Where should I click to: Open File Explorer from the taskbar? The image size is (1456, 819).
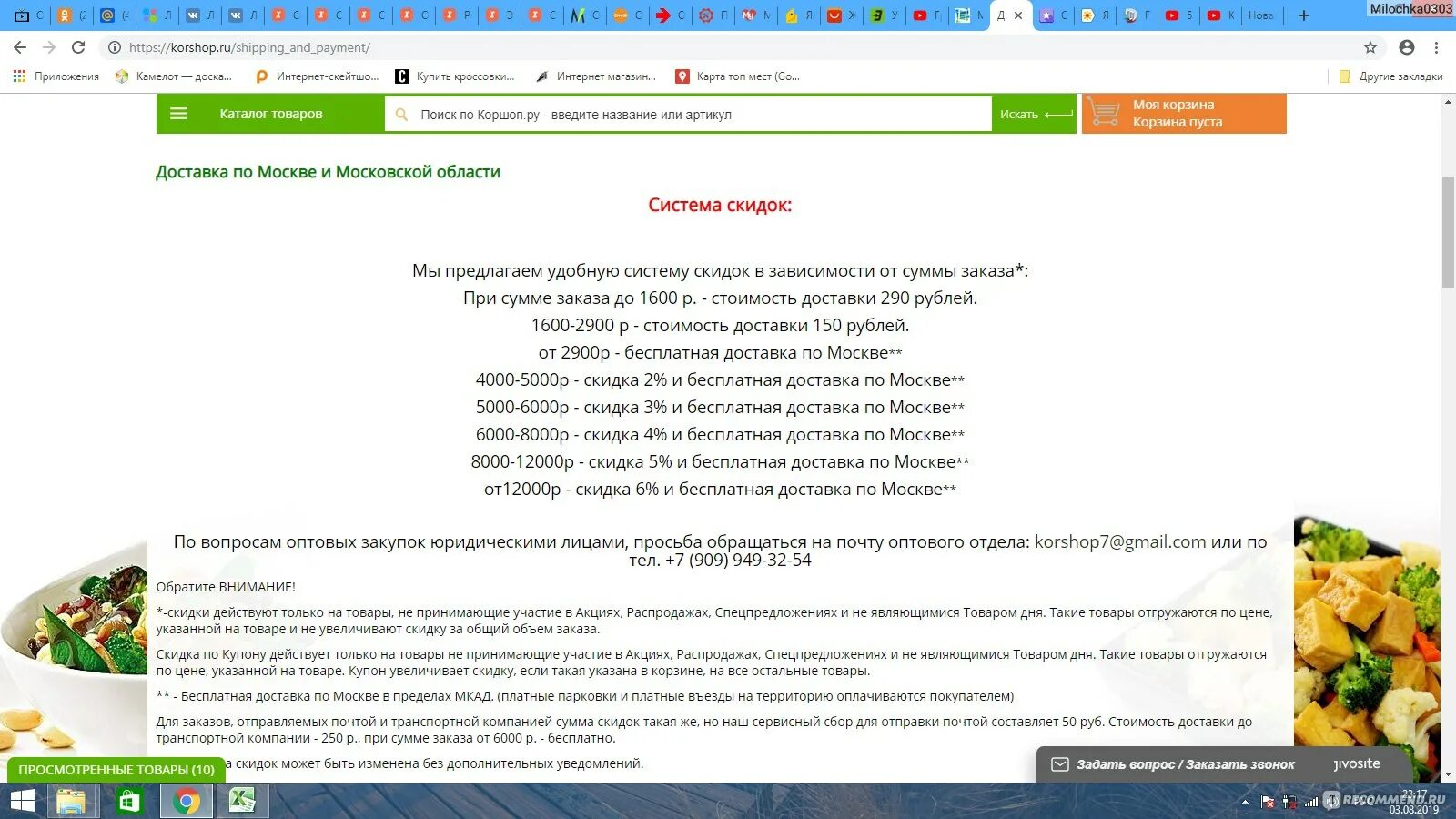(70, 801)
